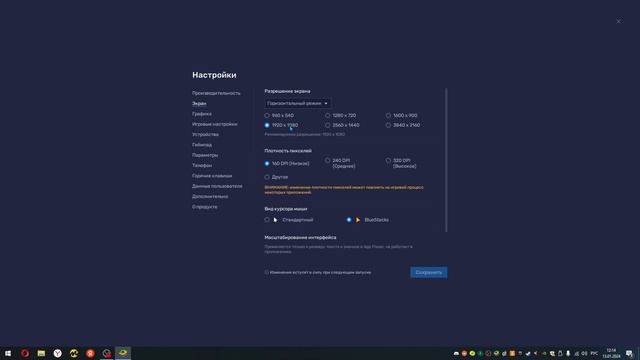Click the microphone tray icon

(568, 353)
